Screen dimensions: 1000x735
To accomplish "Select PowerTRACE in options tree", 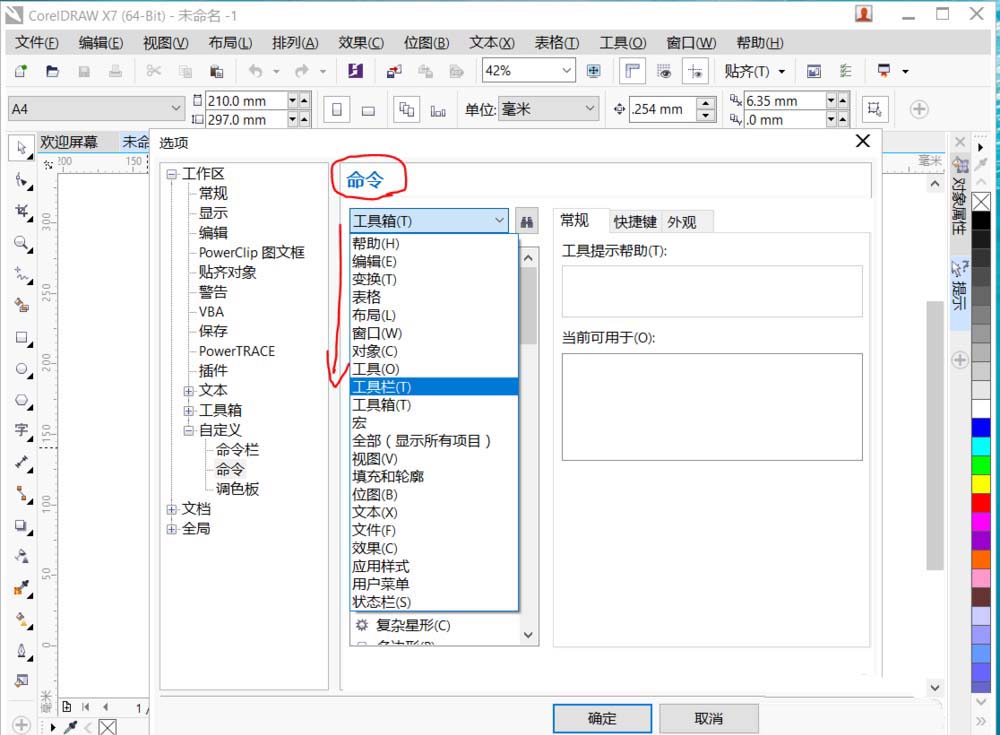I will [237, 351].
